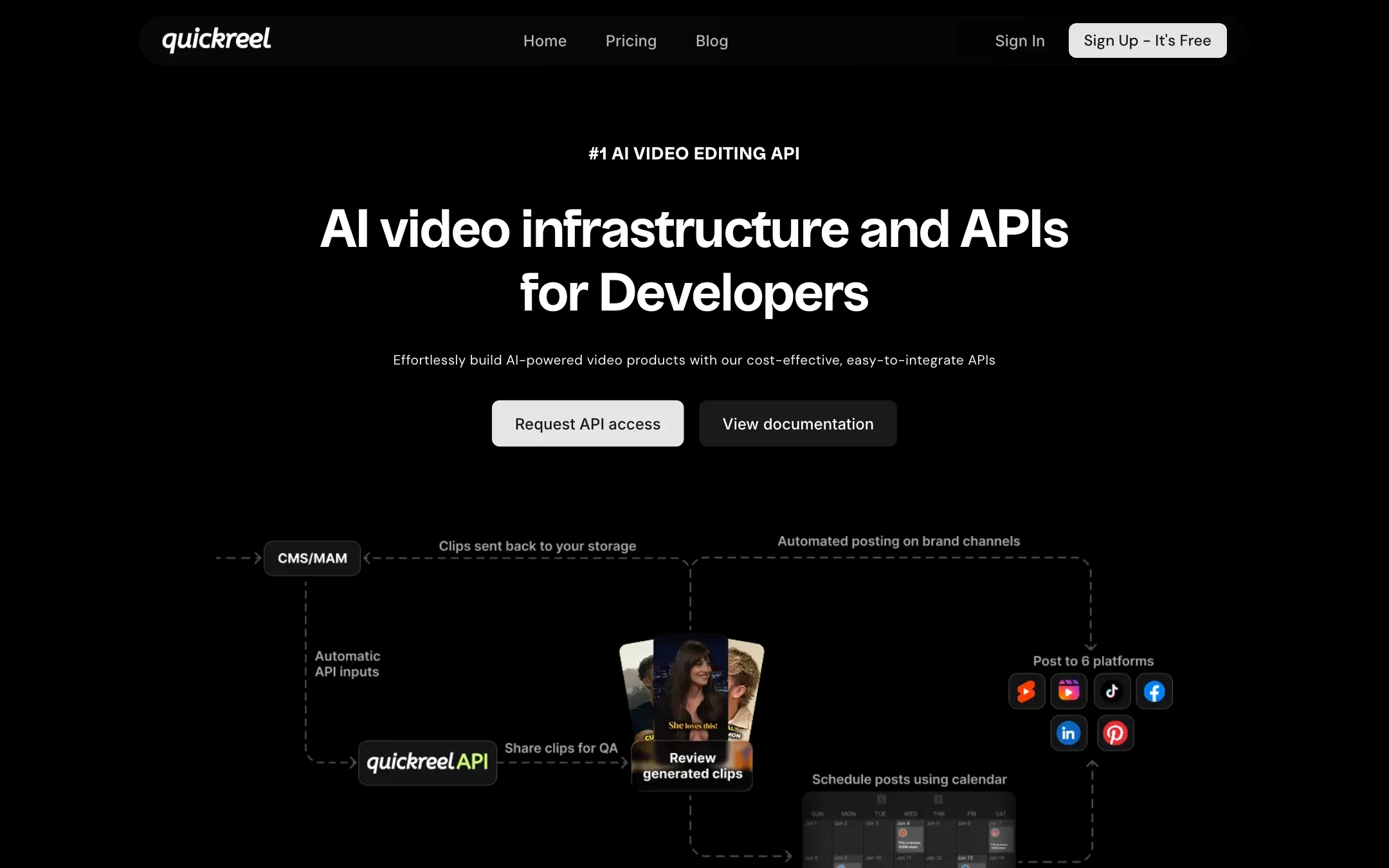
Task: Click the calendar next month arrow
Action: pyautogui.click(x=938, y=799)
